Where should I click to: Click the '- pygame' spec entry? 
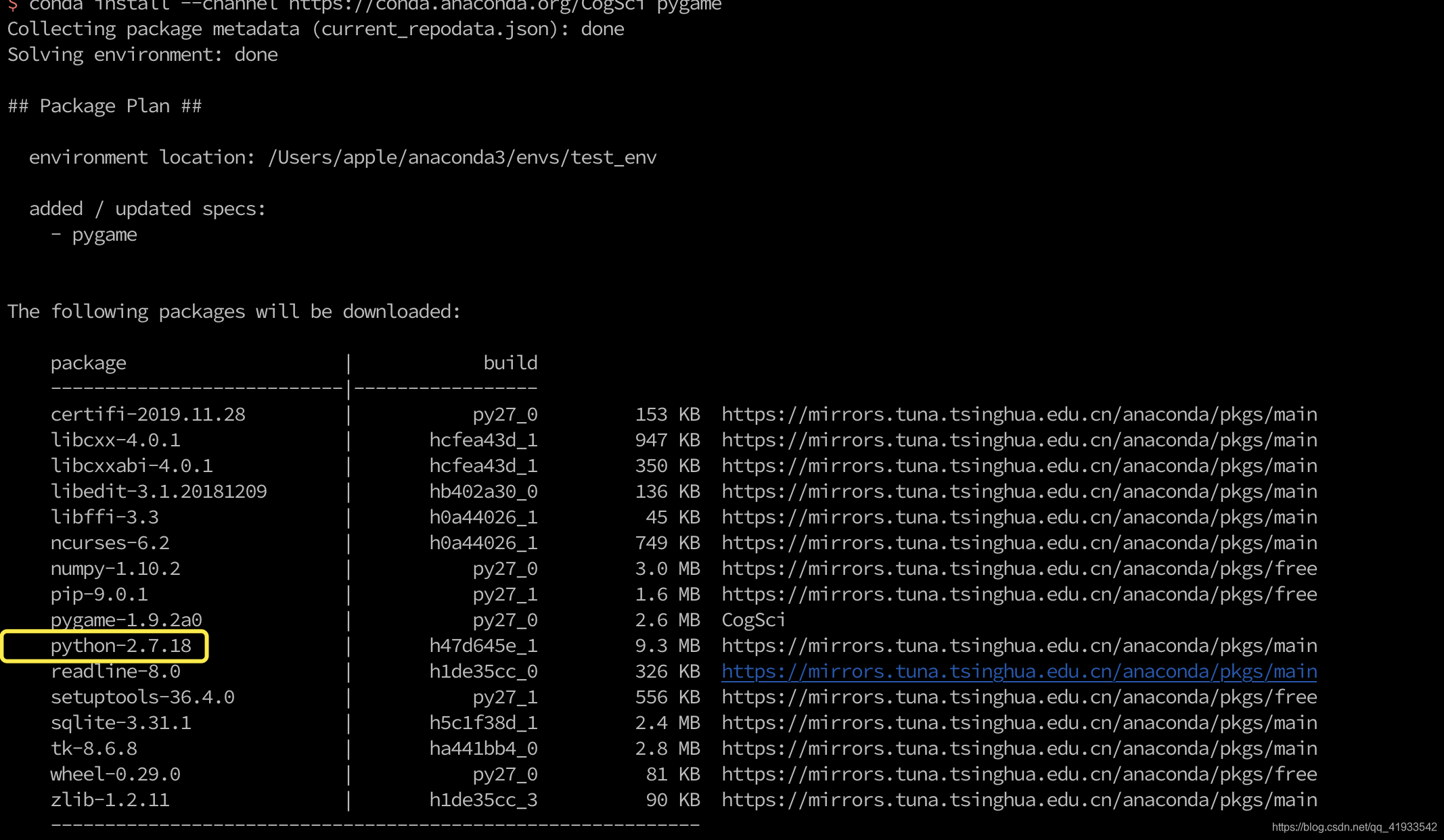pos(94,235)
